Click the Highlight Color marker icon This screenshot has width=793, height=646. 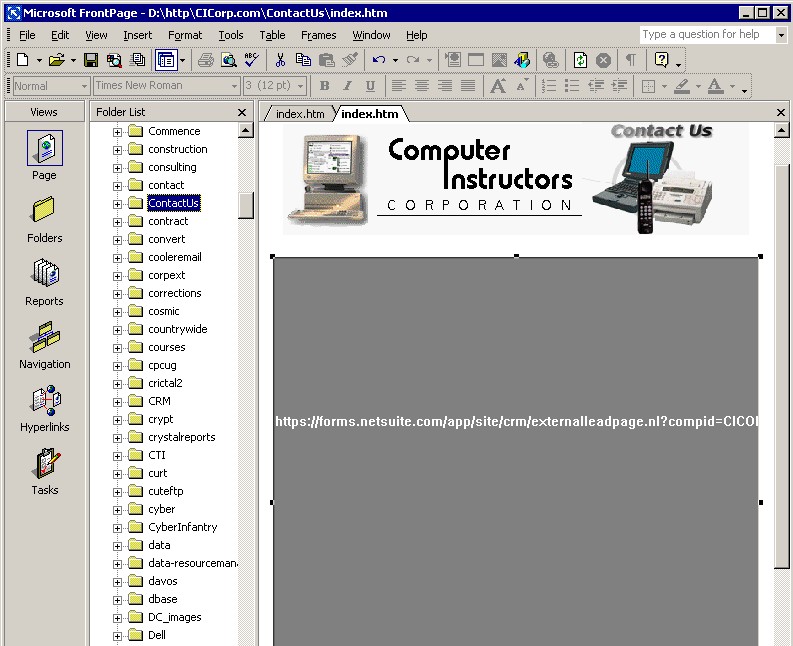click(x=682, y=85)
